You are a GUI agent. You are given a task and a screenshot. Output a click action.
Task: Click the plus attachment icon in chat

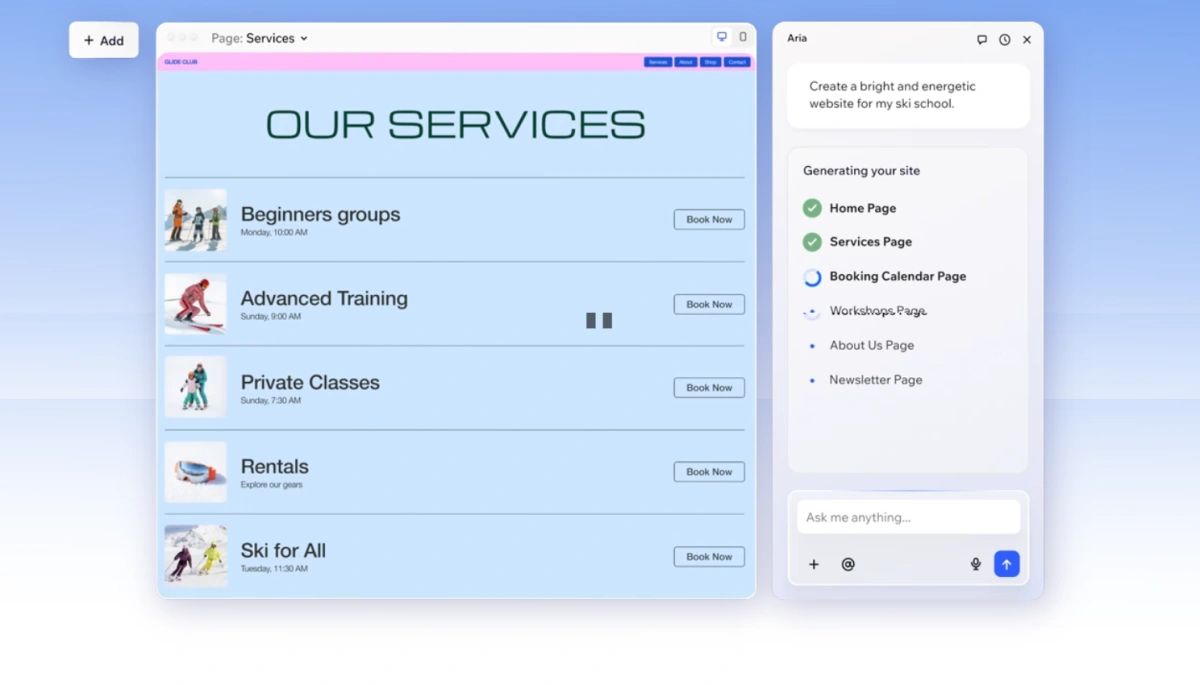click(814, 564)
